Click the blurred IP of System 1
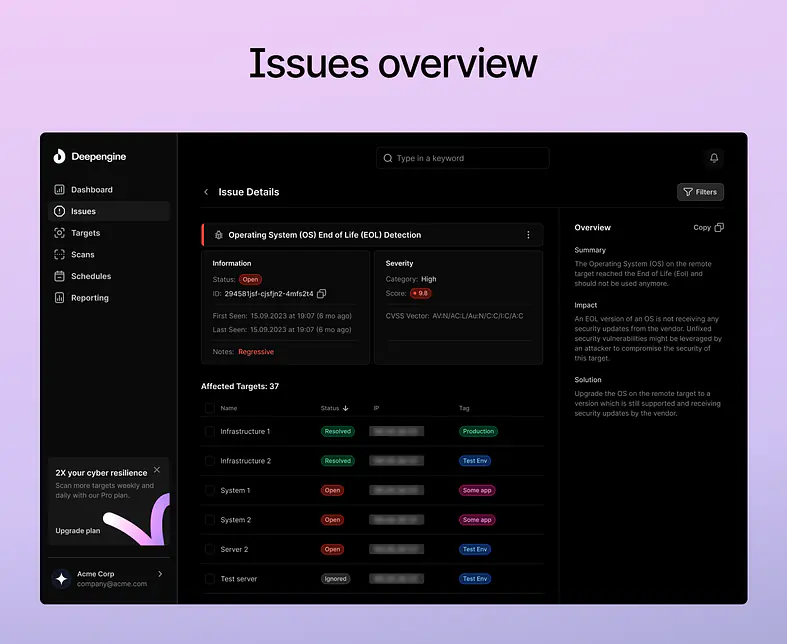 pyautogui.click(x=397, y=490)
